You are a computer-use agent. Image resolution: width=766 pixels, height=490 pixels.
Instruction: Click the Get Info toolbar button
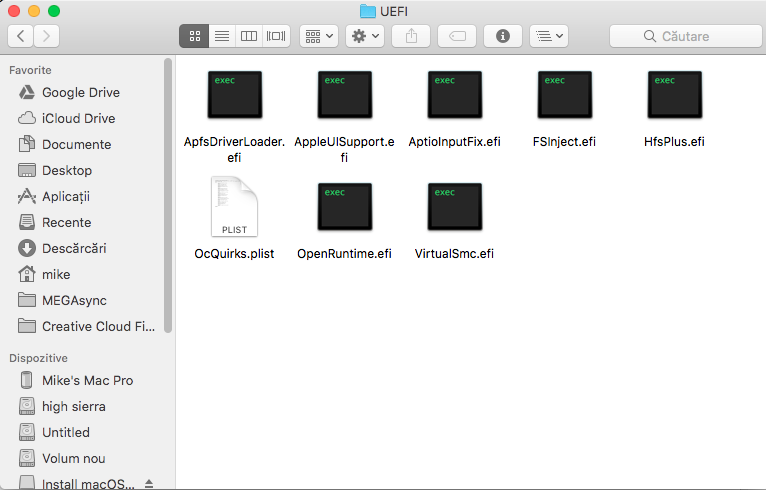[x=503, y=36]
